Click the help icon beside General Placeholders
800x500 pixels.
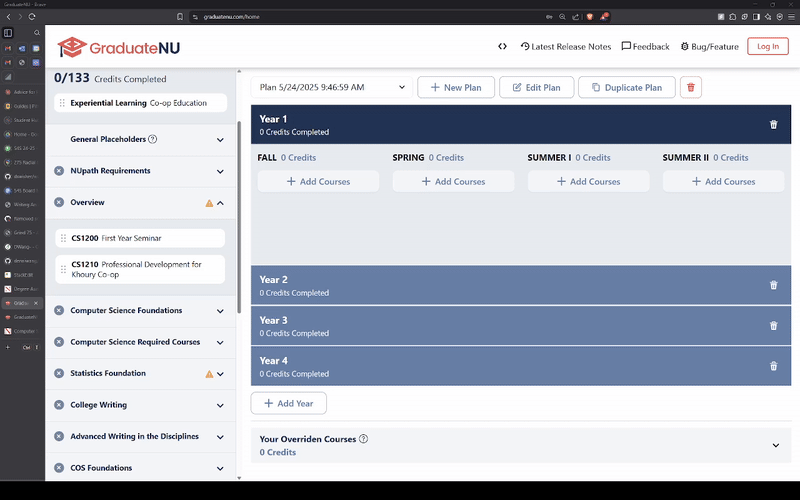coord(153,139)
